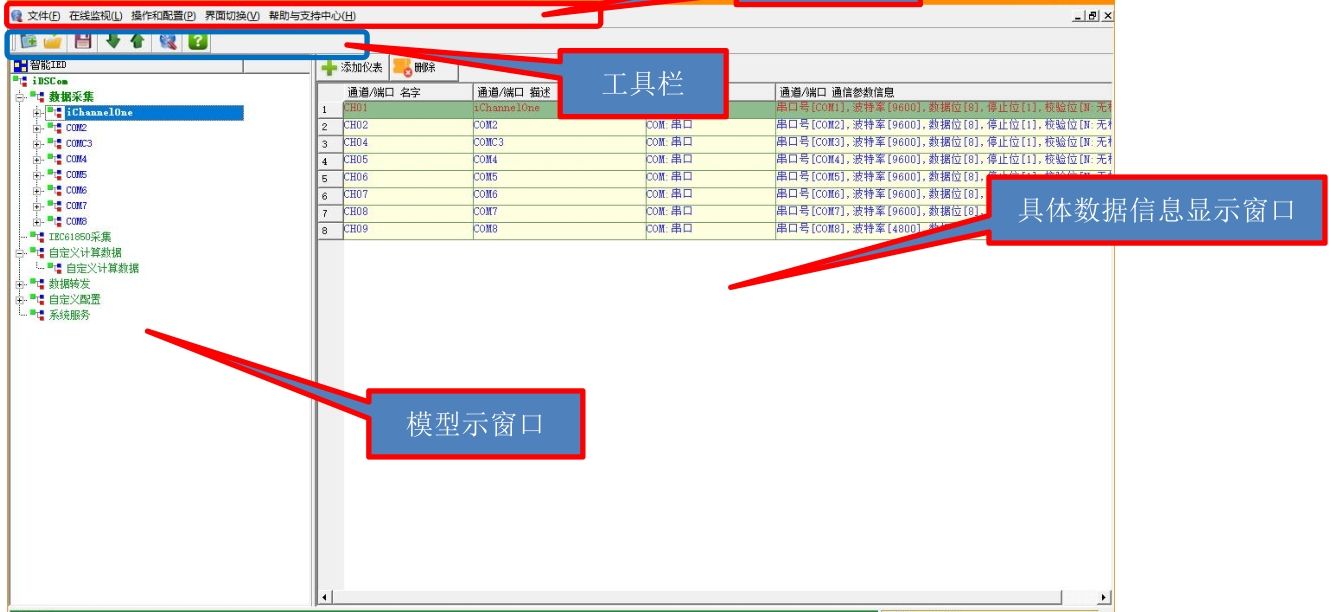Expand the iChannelOne tree node
Screen dimensions: 1329x612
(37, 113)
